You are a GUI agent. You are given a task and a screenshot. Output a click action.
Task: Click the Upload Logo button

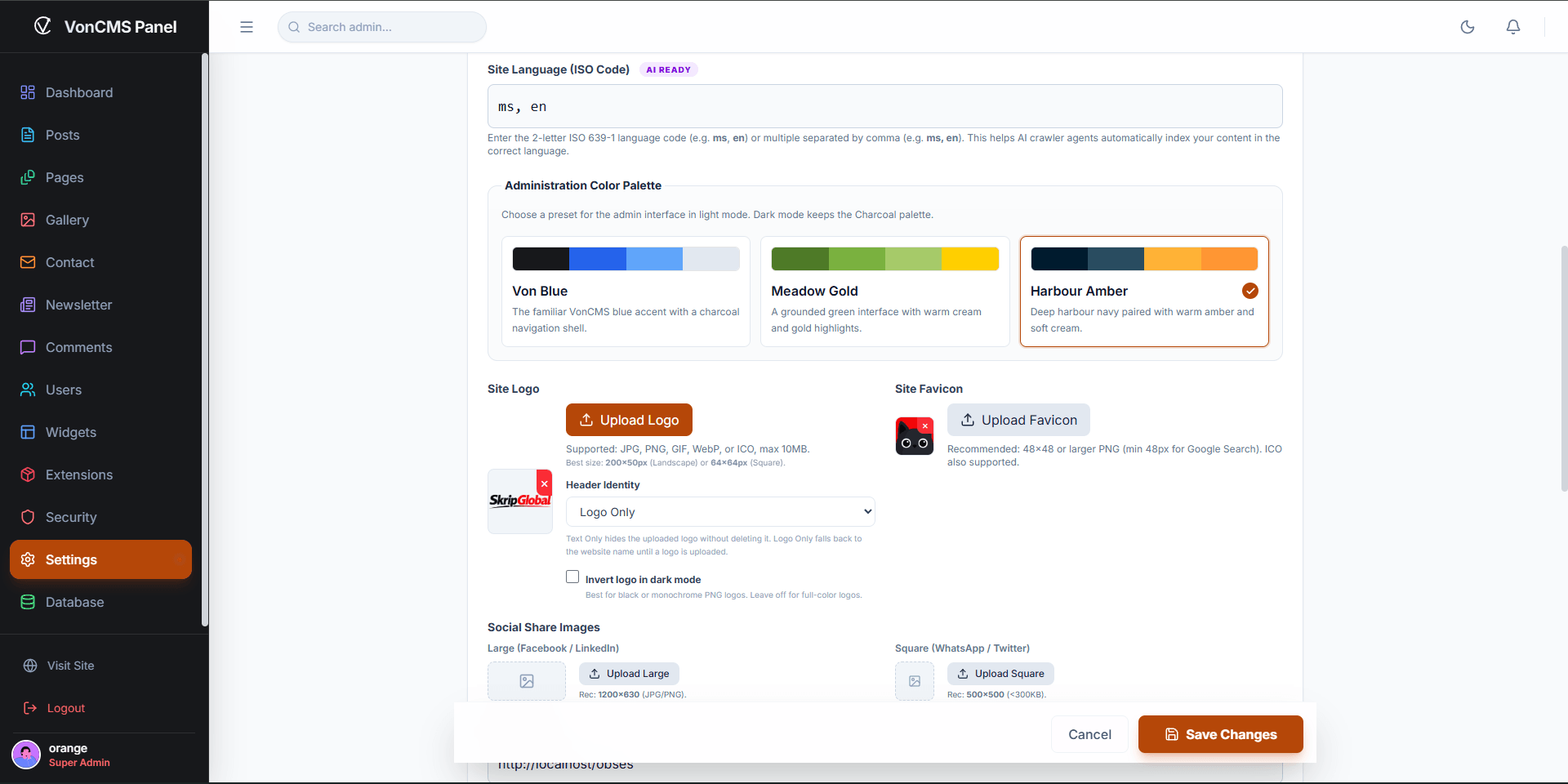[x=629, y=420]
